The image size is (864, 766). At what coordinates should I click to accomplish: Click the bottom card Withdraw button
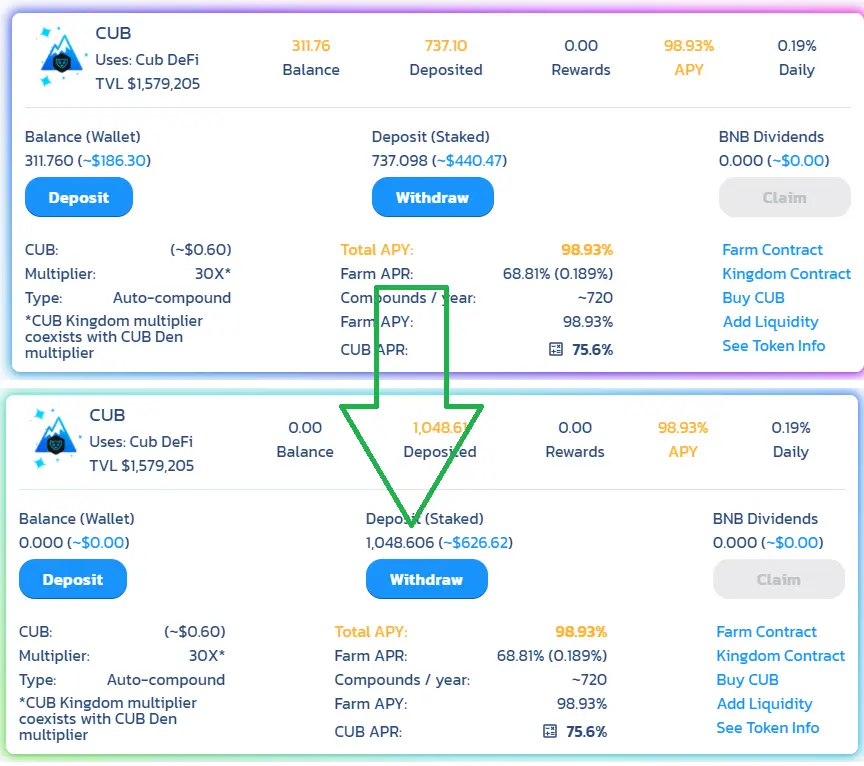click(426, 579)
